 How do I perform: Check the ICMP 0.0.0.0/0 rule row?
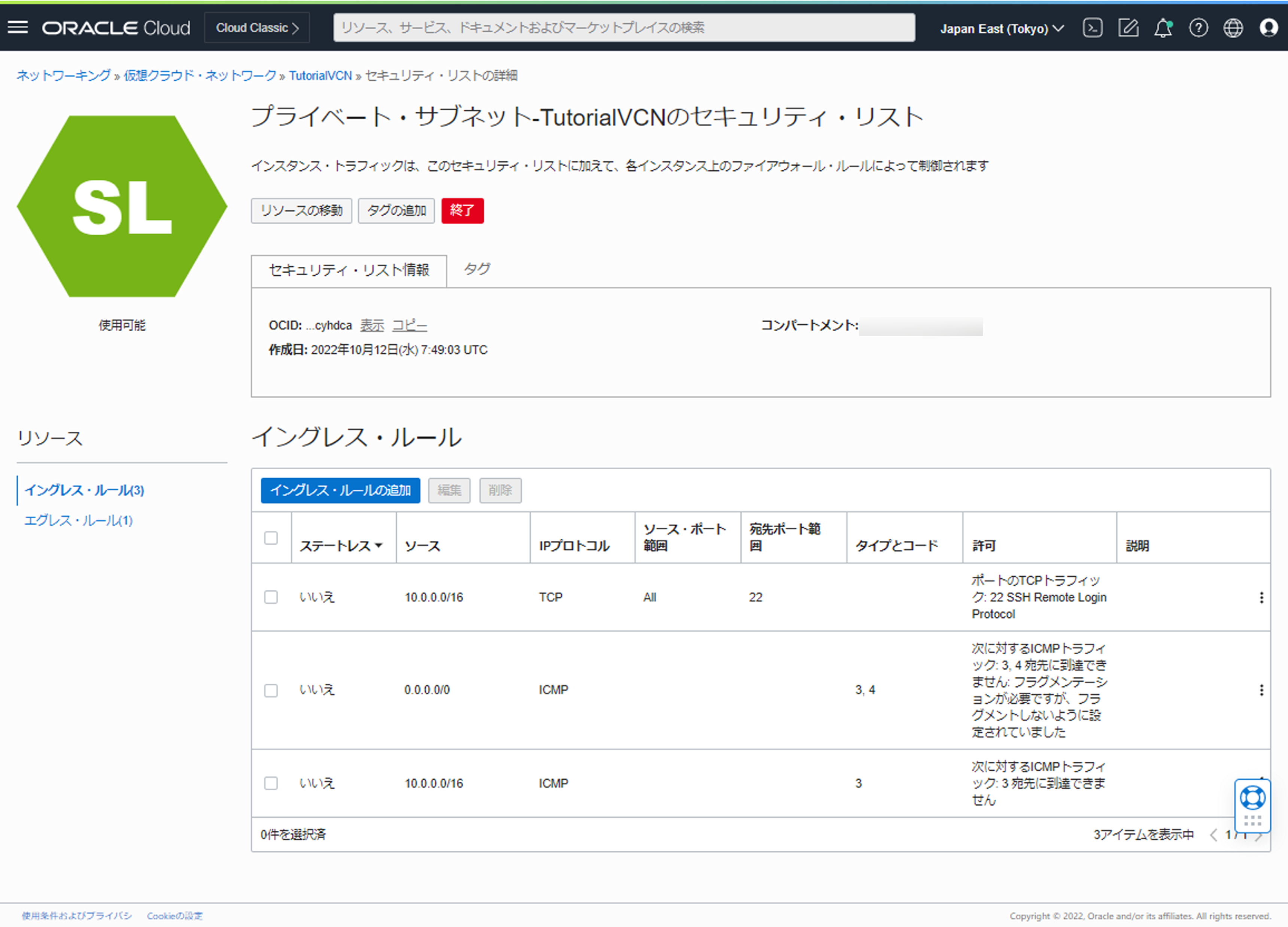[271, 690]
